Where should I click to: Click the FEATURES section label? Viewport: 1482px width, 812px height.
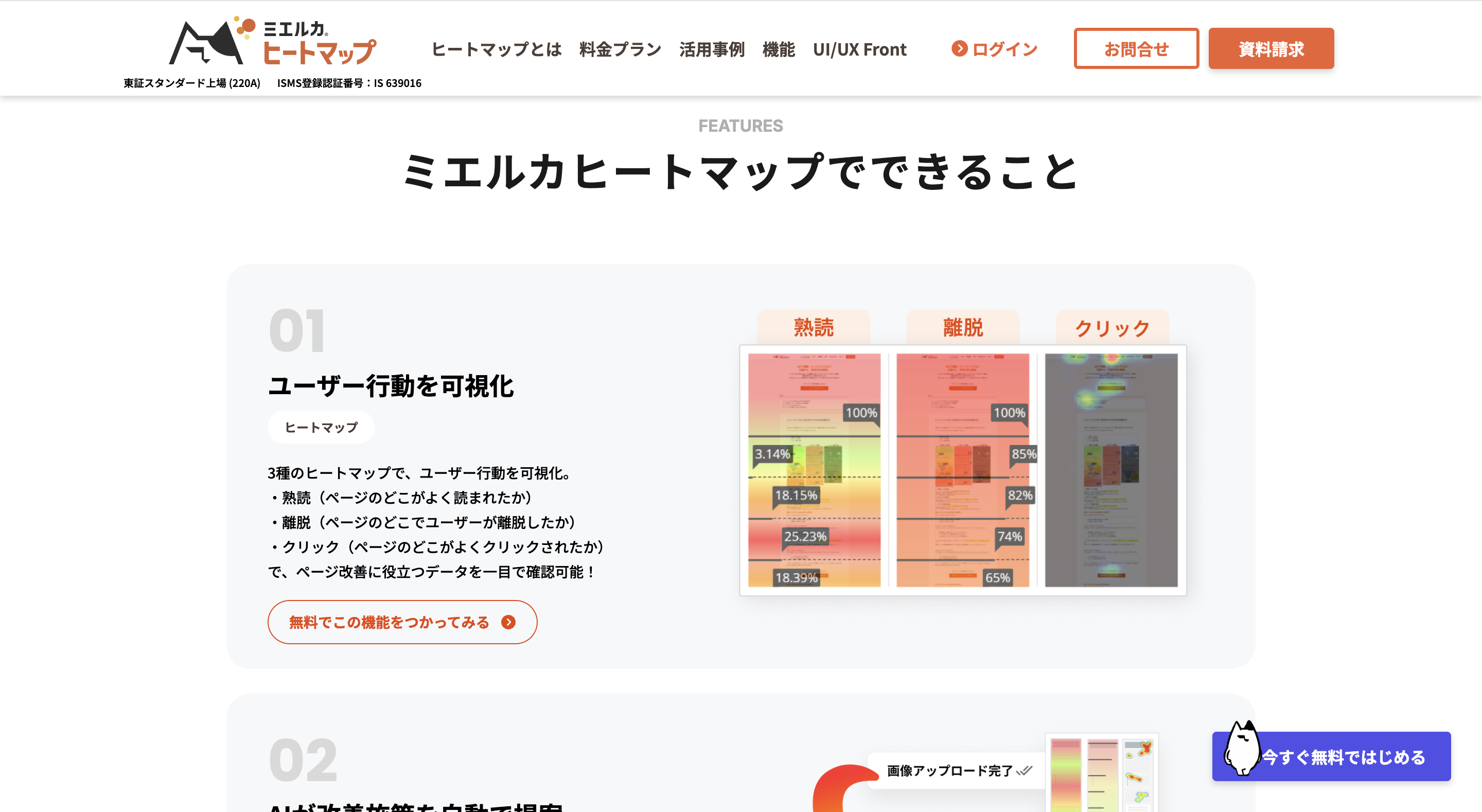pyautogui.click(x=740, y=126)
